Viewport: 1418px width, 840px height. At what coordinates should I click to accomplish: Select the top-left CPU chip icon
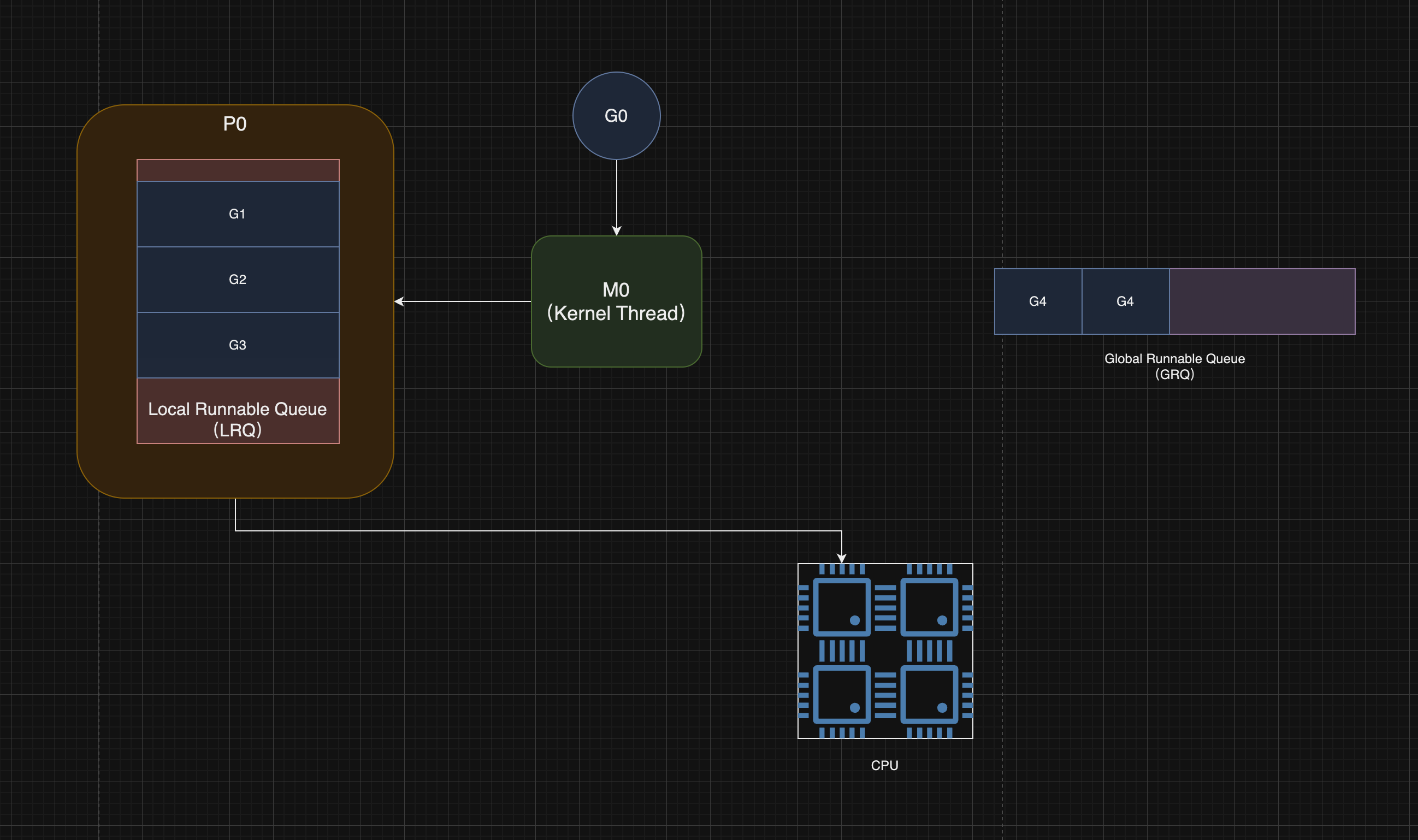point(841,607)
